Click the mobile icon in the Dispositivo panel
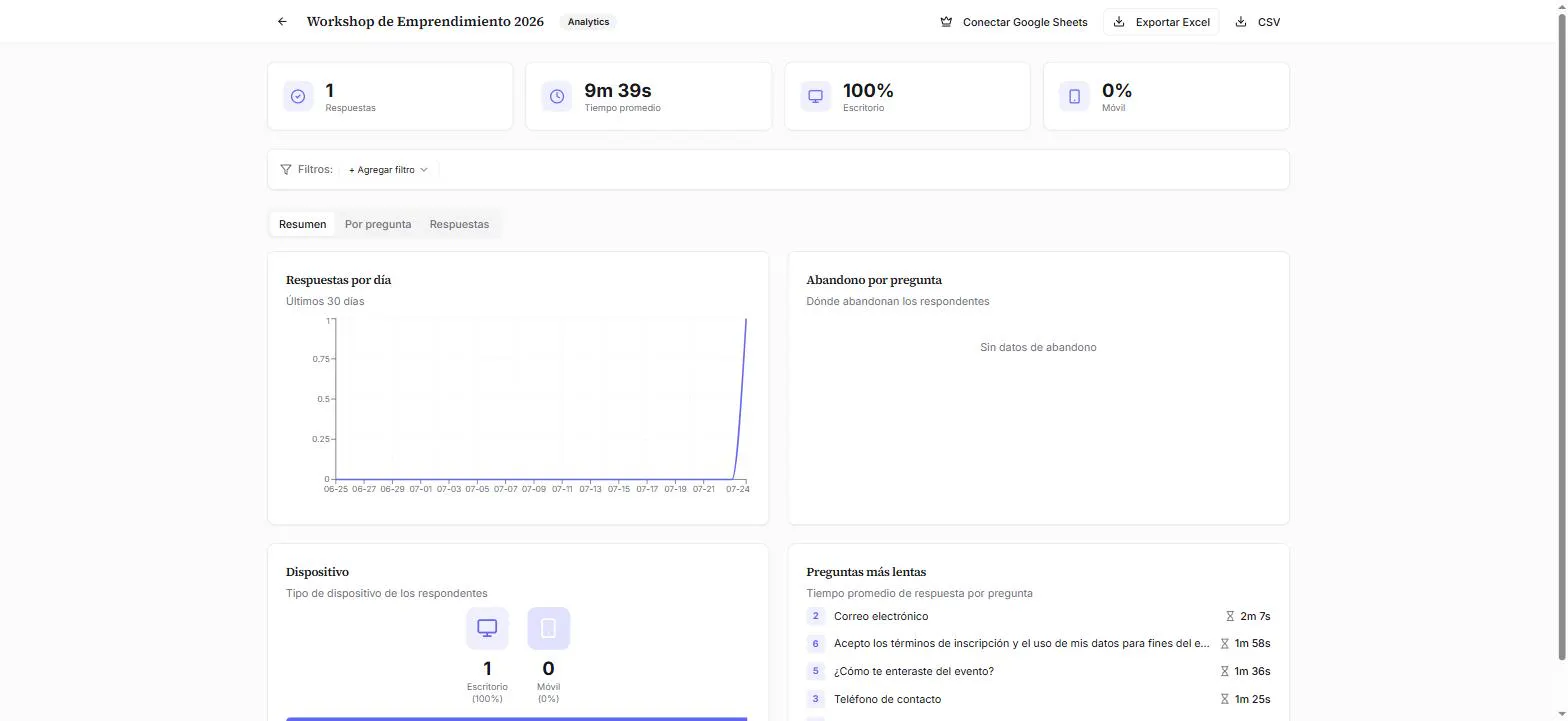1568x721 pixels. pos(548,628)
